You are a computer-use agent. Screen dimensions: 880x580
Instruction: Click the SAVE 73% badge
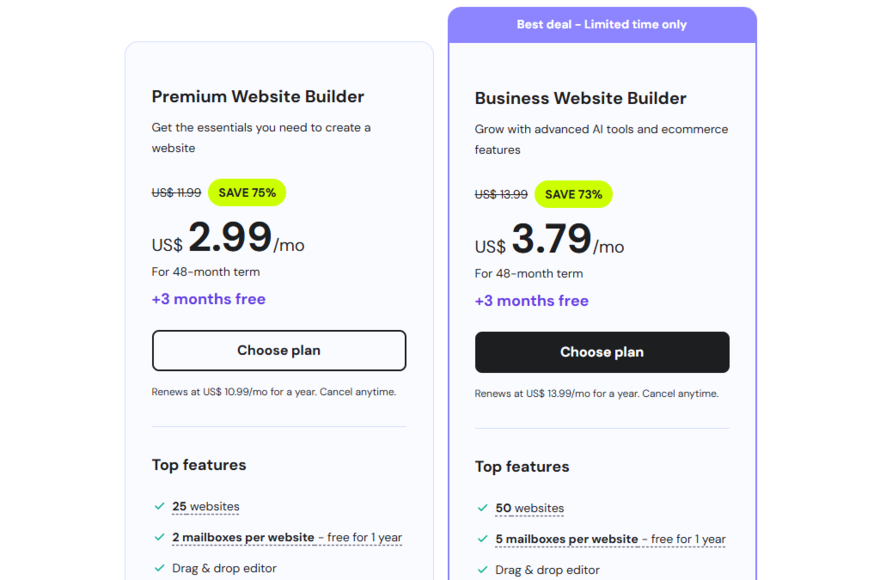(x=573, y=194)
